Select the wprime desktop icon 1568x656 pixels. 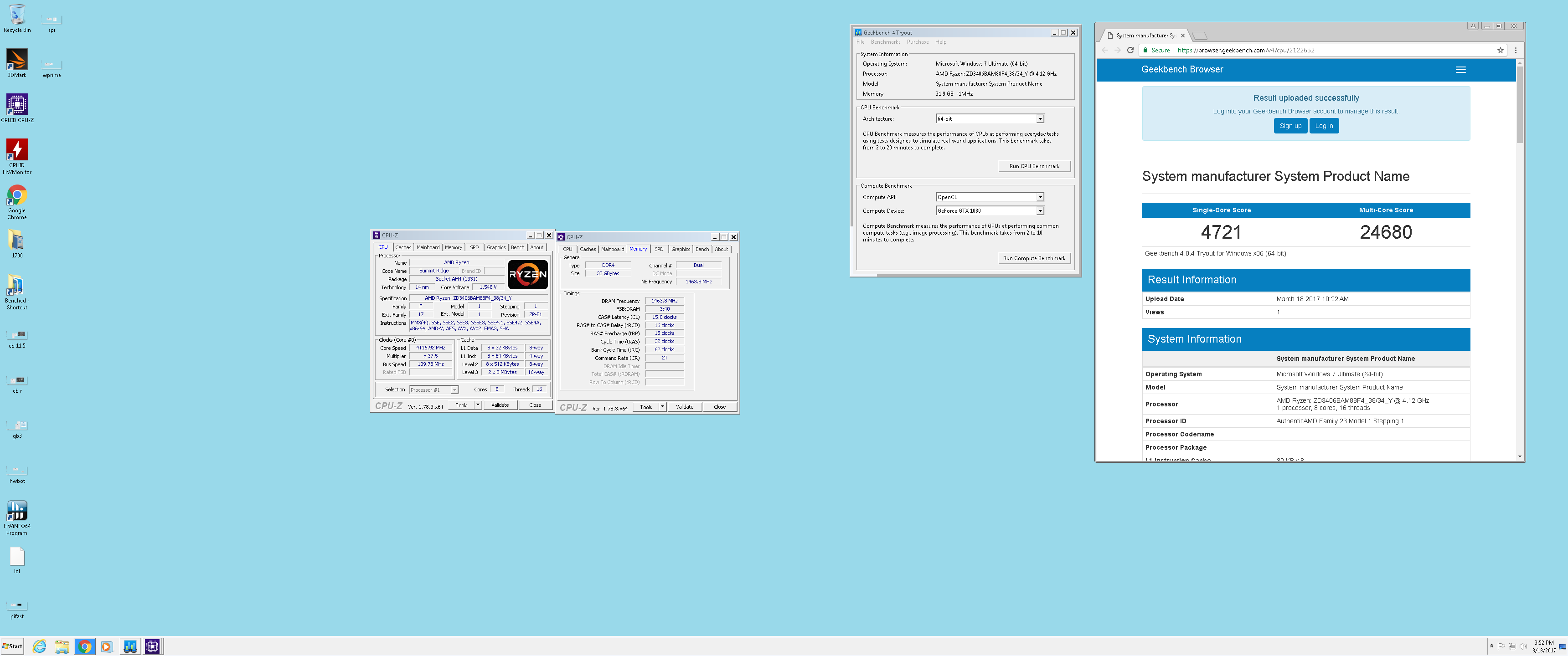point(52,68)
